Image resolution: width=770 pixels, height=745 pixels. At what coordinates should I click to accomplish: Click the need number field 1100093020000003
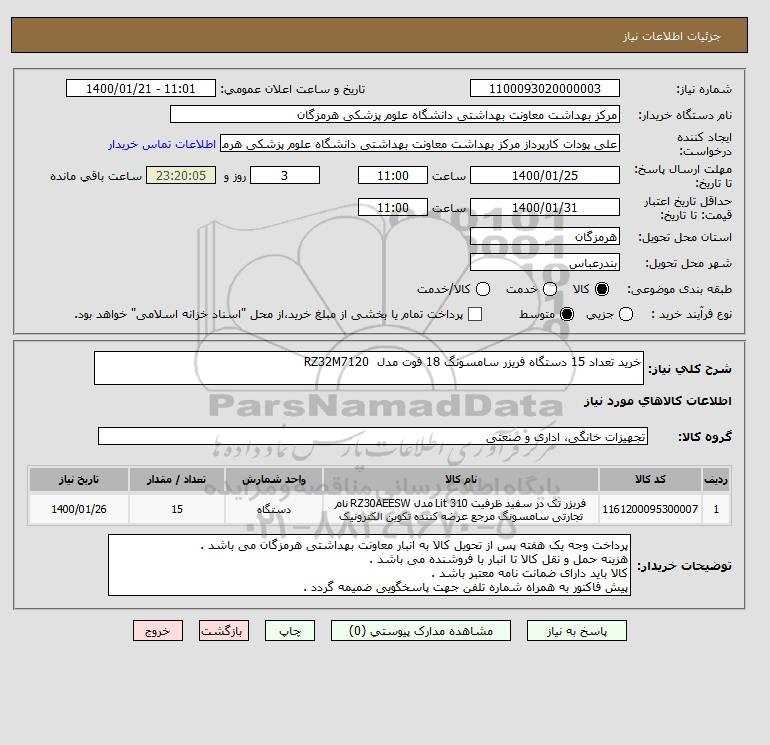point(545,88)
